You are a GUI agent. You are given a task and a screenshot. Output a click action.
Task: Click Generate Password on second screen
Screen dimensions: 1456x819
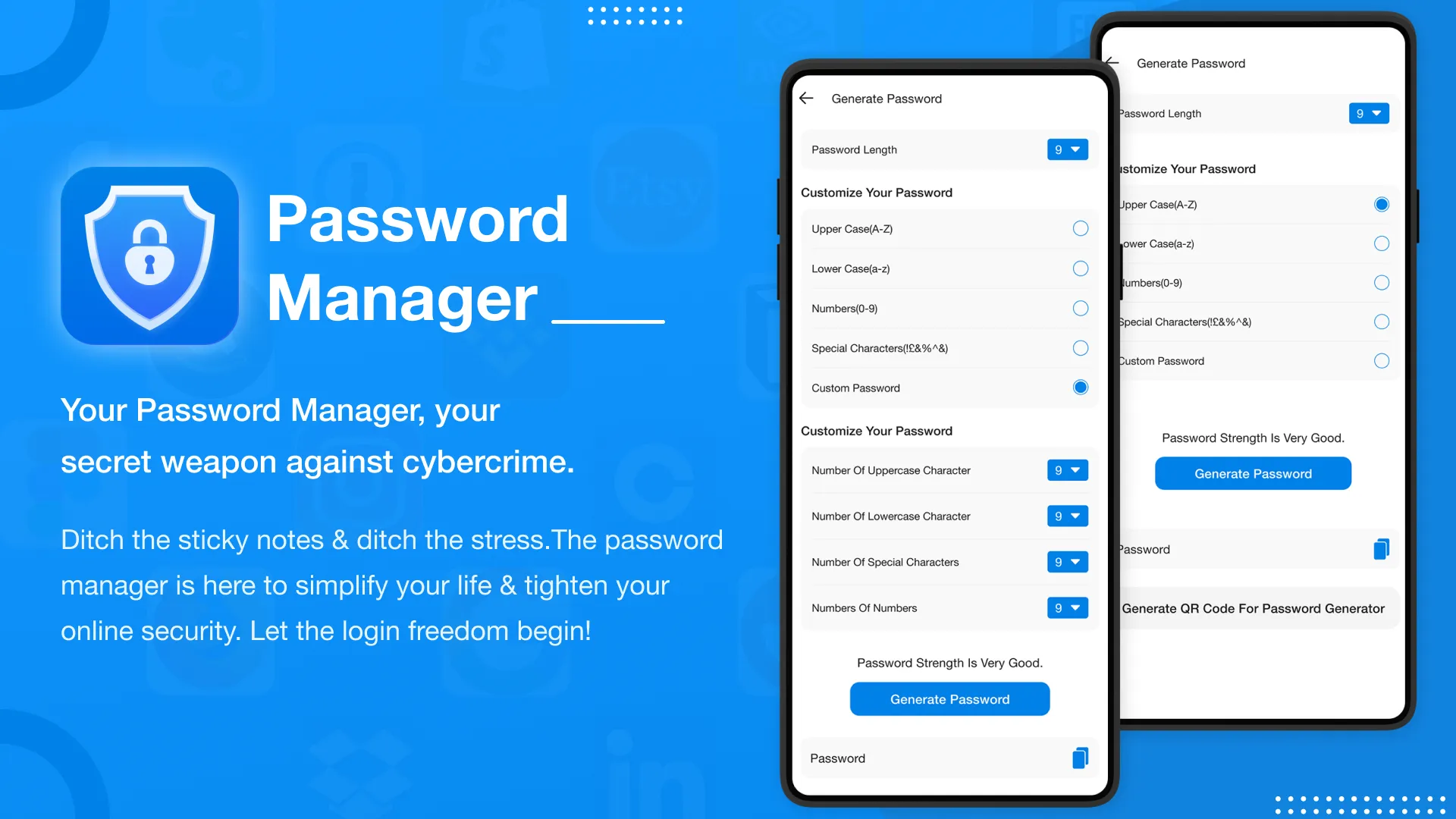tap(1253, 473)
